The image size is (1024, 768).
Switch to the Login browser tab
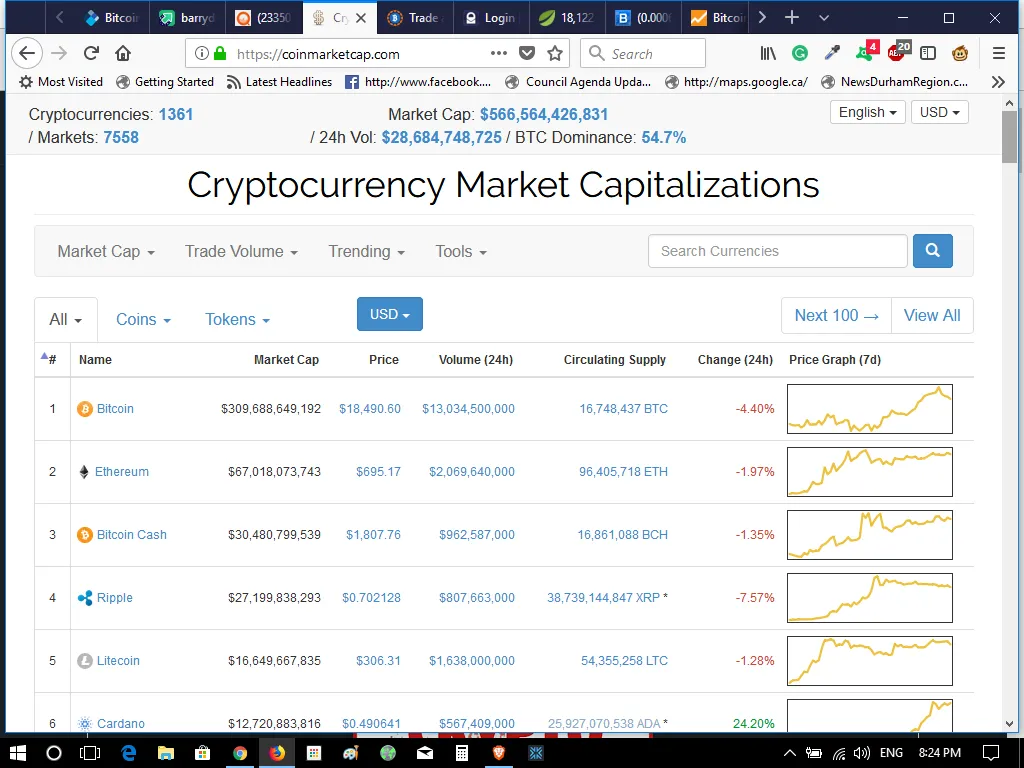pyautogui.click(x=492, y=18)
